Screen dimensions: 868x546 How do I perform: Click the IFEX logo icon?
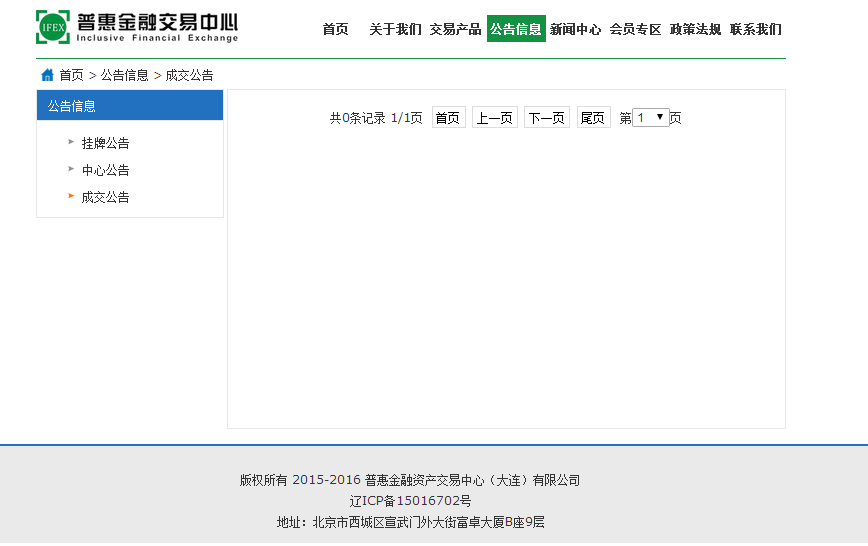(53, 27)
